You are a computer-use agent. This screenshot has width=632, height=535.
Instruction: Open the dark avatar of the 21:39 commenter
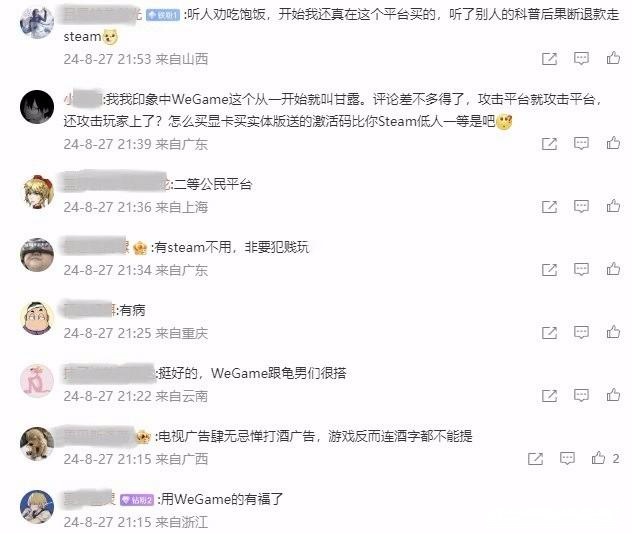(x=37, y=106)
